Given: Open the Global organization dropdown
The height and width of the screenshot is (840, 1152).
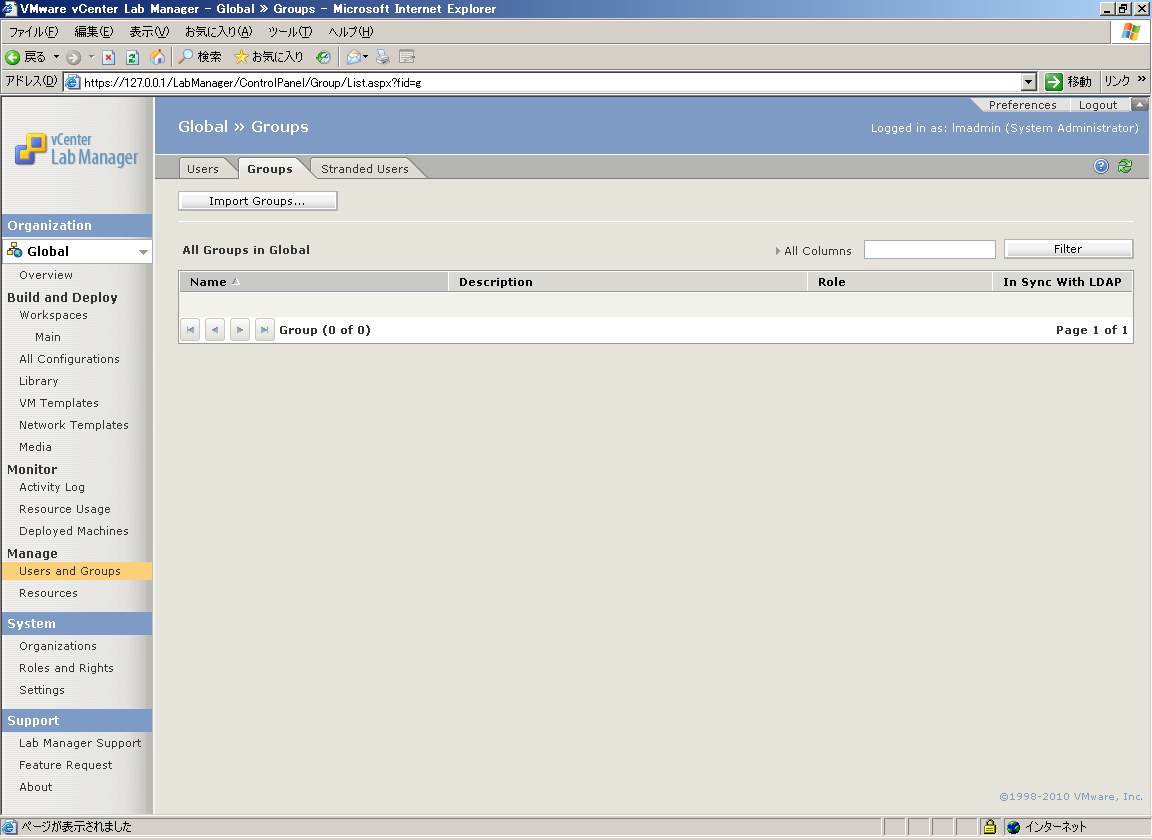Looking at the screenshot, I should click(143, 252).
